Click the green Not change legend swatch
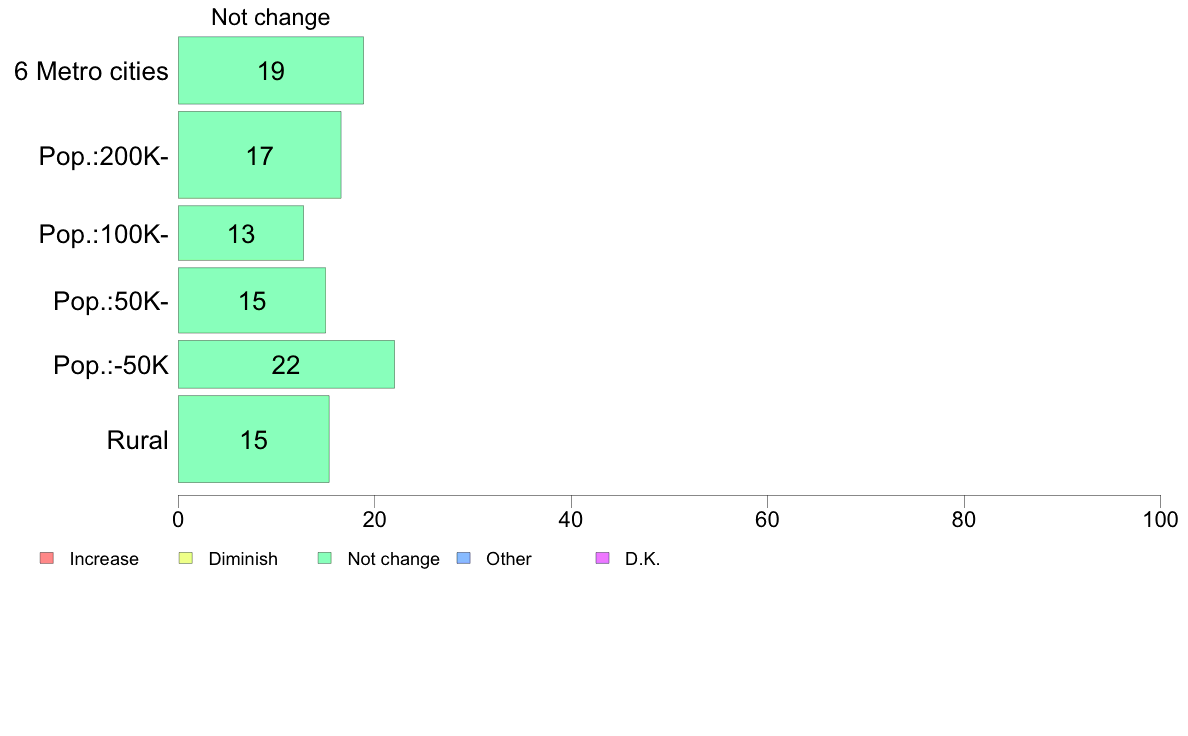 [x=325, y=559]
